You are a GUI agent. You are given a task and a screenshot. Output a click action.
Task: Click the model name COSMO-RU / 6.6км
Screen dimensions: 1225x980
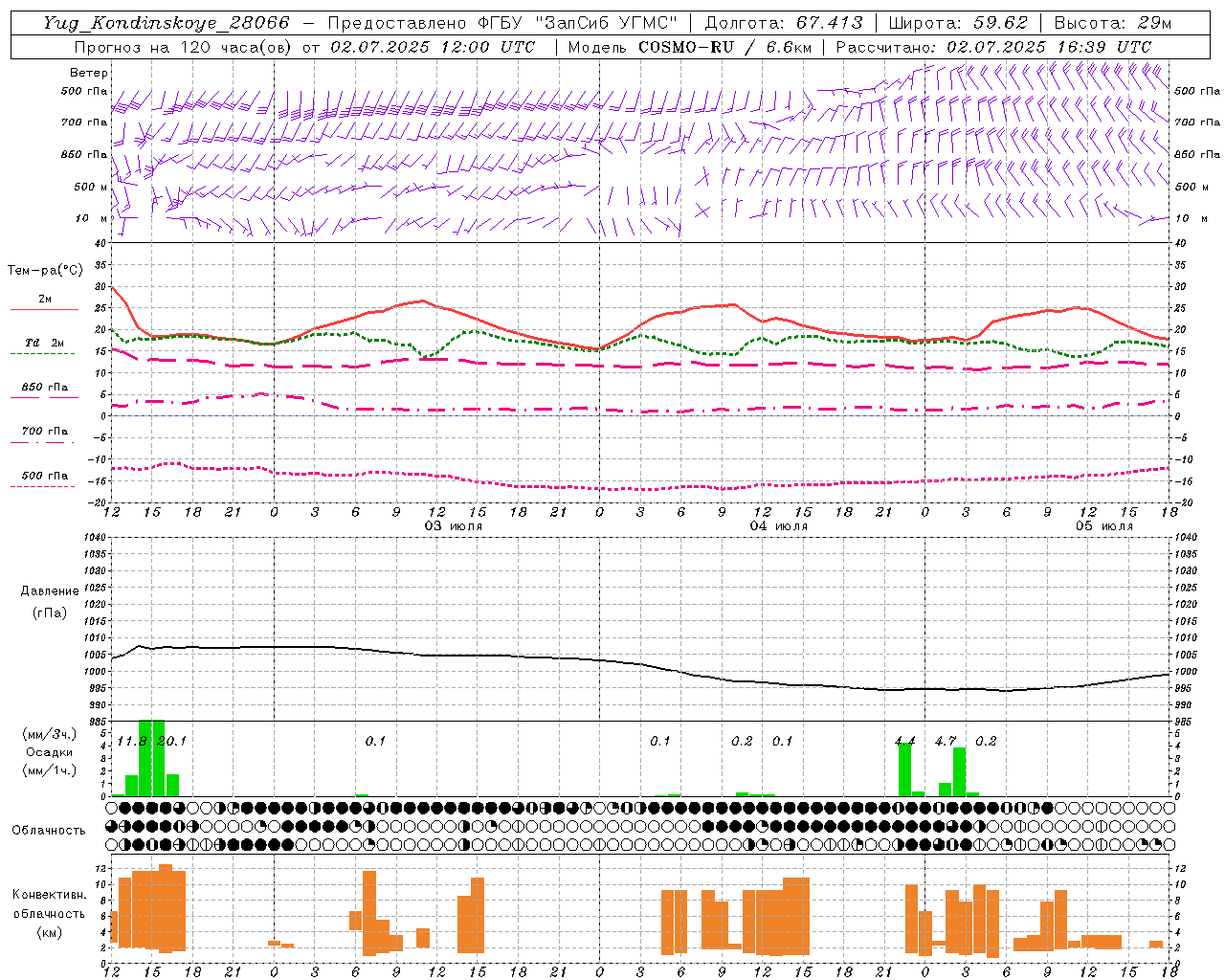tap(724, 47)
